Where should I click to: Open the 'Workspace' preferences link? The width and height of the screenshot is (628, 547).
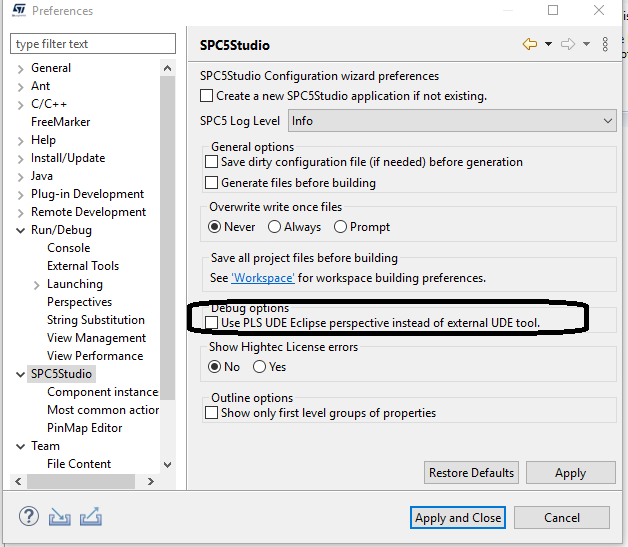(263, 278)
